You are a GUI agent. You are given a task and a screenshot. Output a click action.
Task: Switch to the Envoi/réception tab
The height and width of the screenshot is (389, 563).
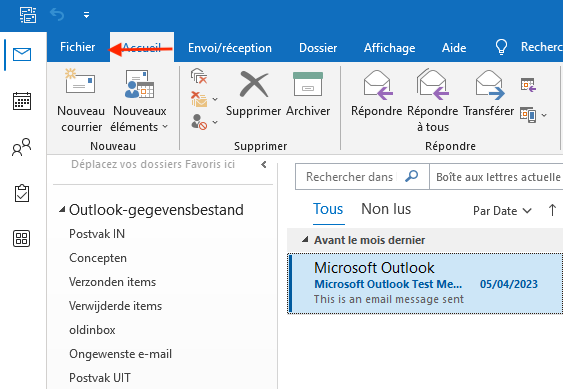(230, 48)
